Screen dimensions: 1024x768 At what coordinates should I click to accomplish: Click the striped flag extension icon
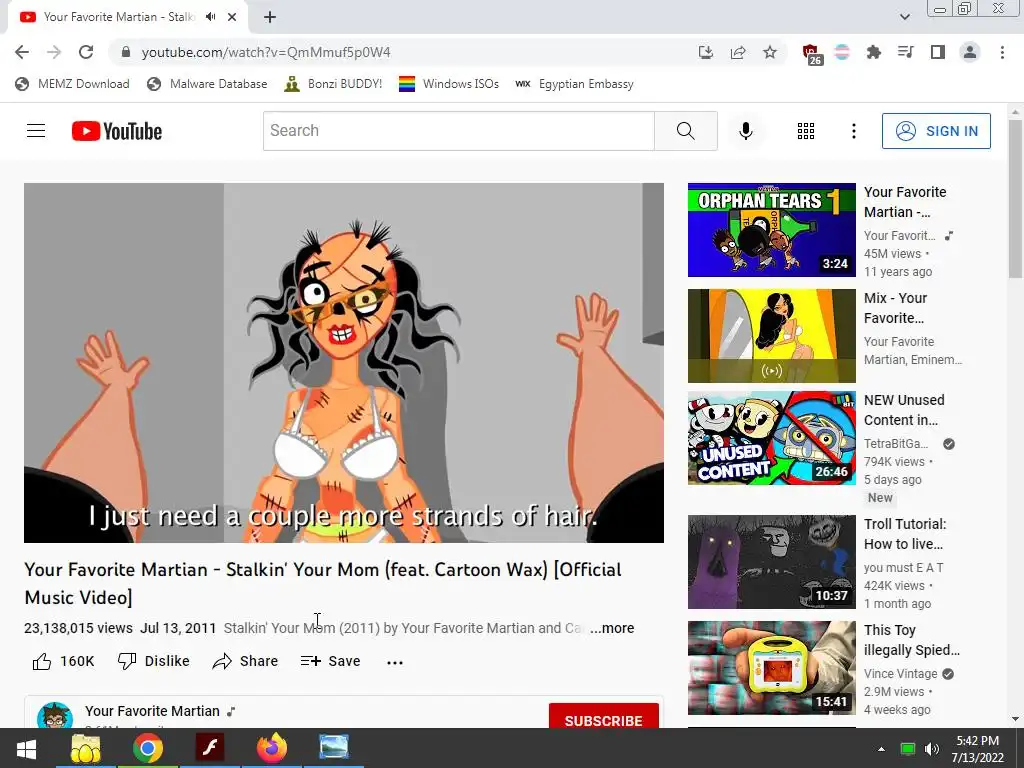(842, 52)
